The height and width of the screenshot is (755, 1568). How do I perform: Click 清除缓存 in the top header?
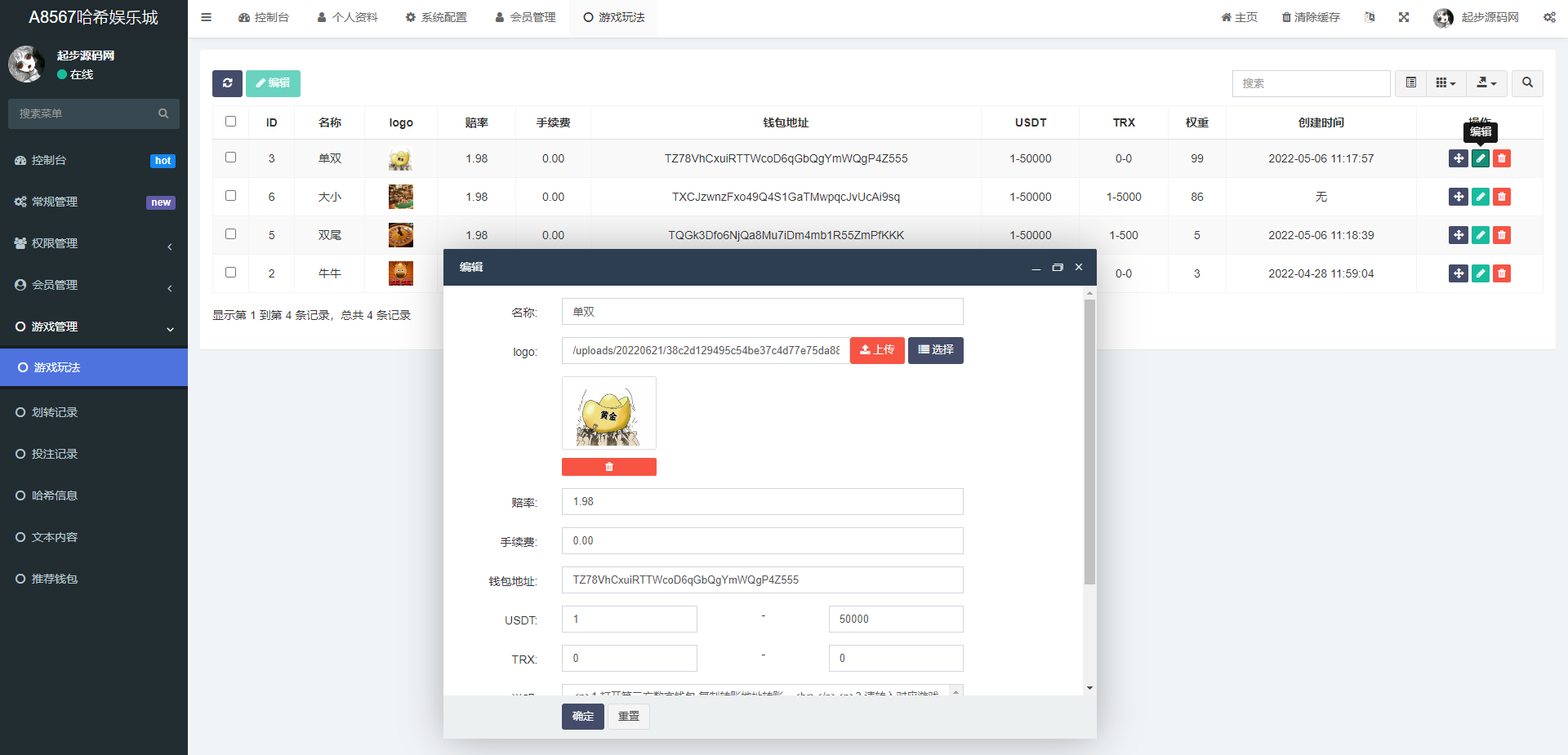click(x=1311, y=17)
